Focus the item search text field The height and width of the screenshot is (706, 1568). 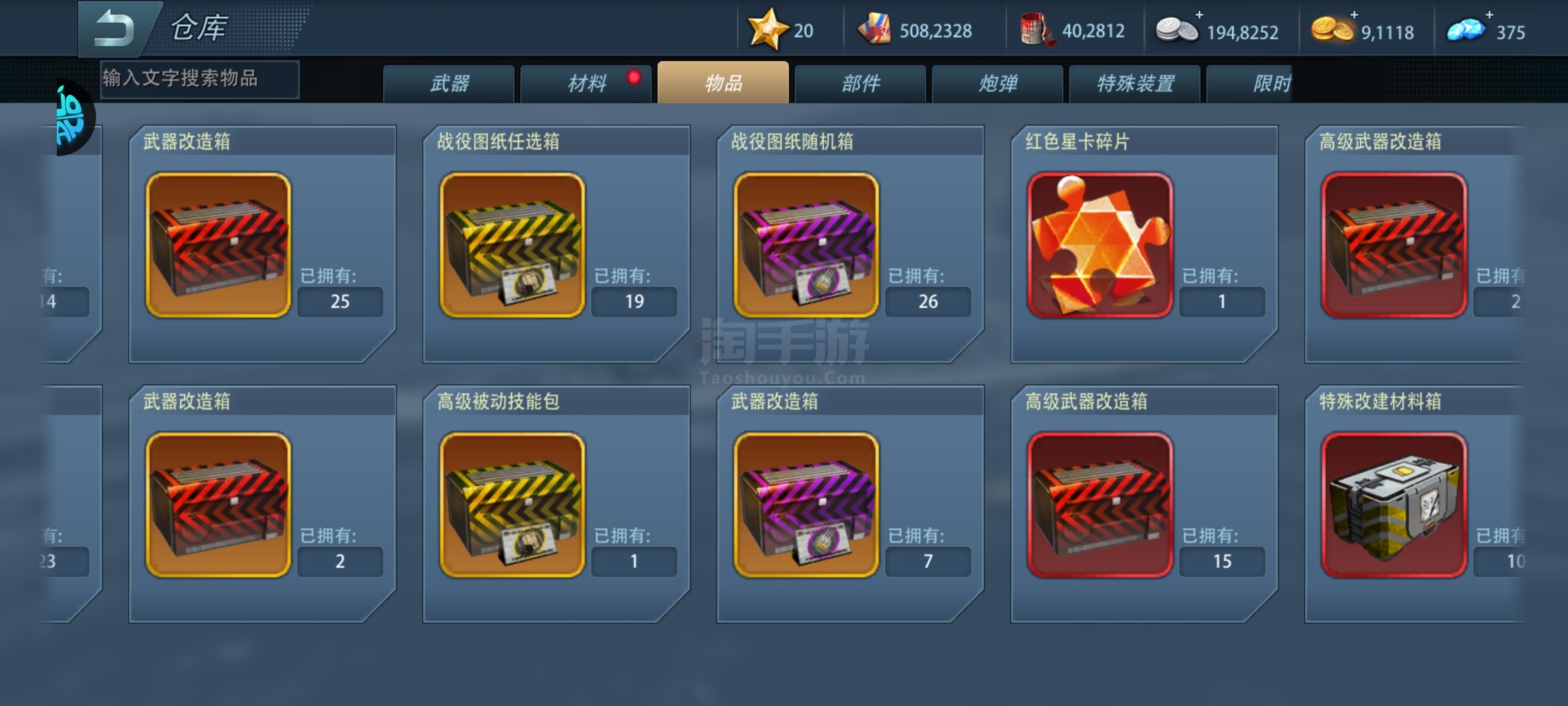200,79
